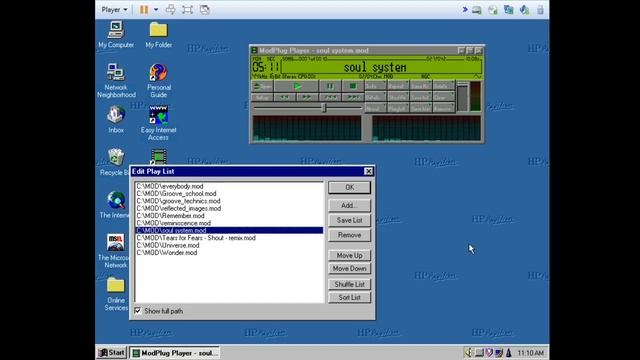This screenshot has height=360, width=640.
Task: Select C:\MOD\reminiscence.mod entry
Action: click(229, 223)
